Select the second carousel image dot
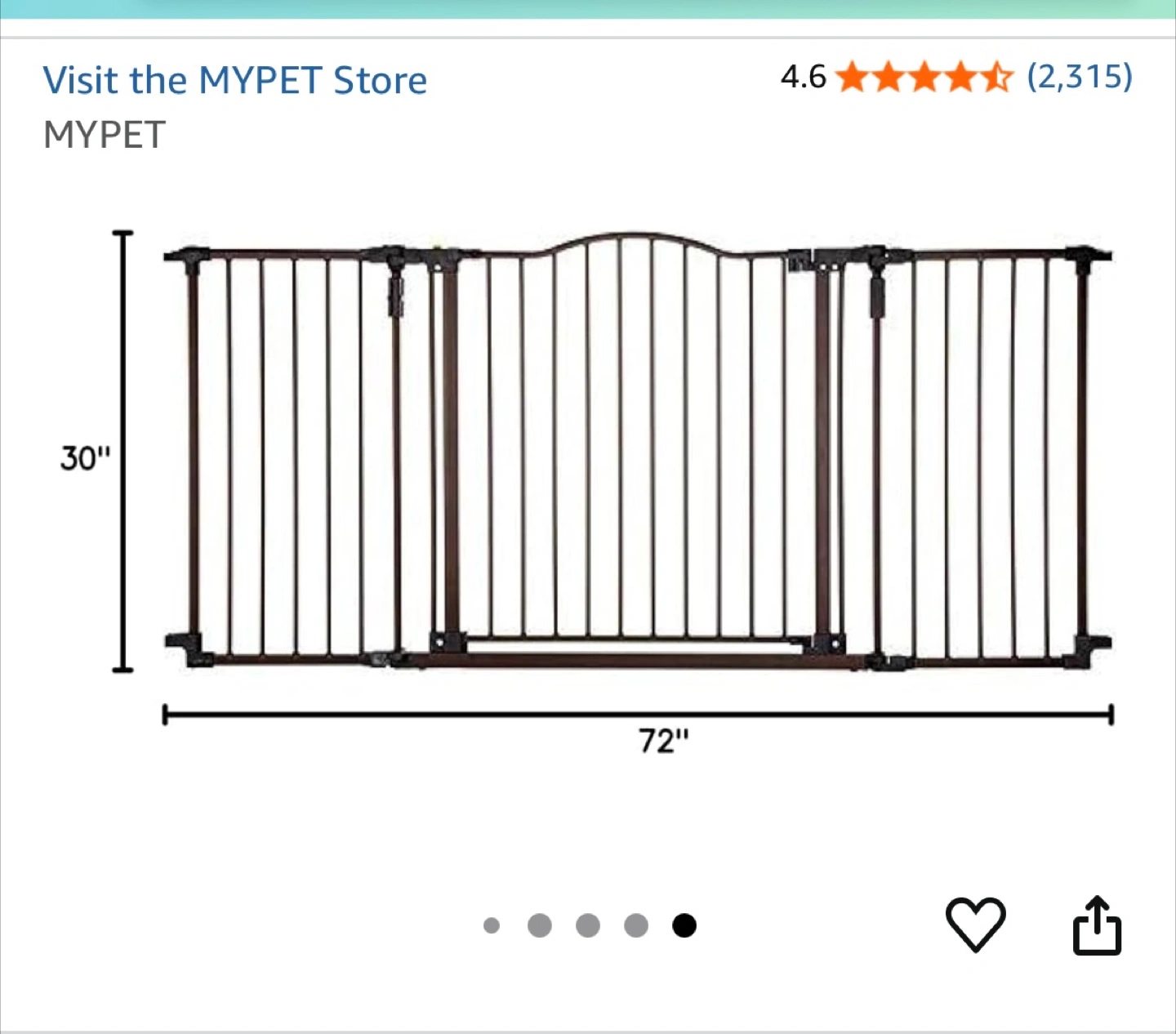 click(x=540, y=925)
